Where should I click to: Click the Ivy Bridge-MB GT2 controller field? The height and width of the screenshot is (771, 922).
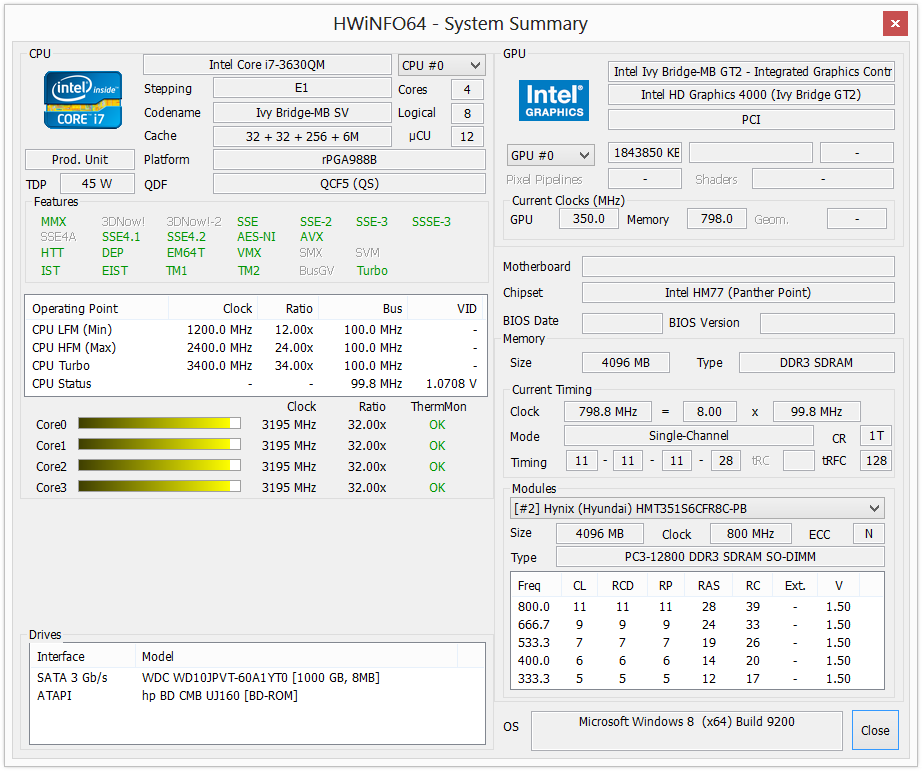coord(751,72)
